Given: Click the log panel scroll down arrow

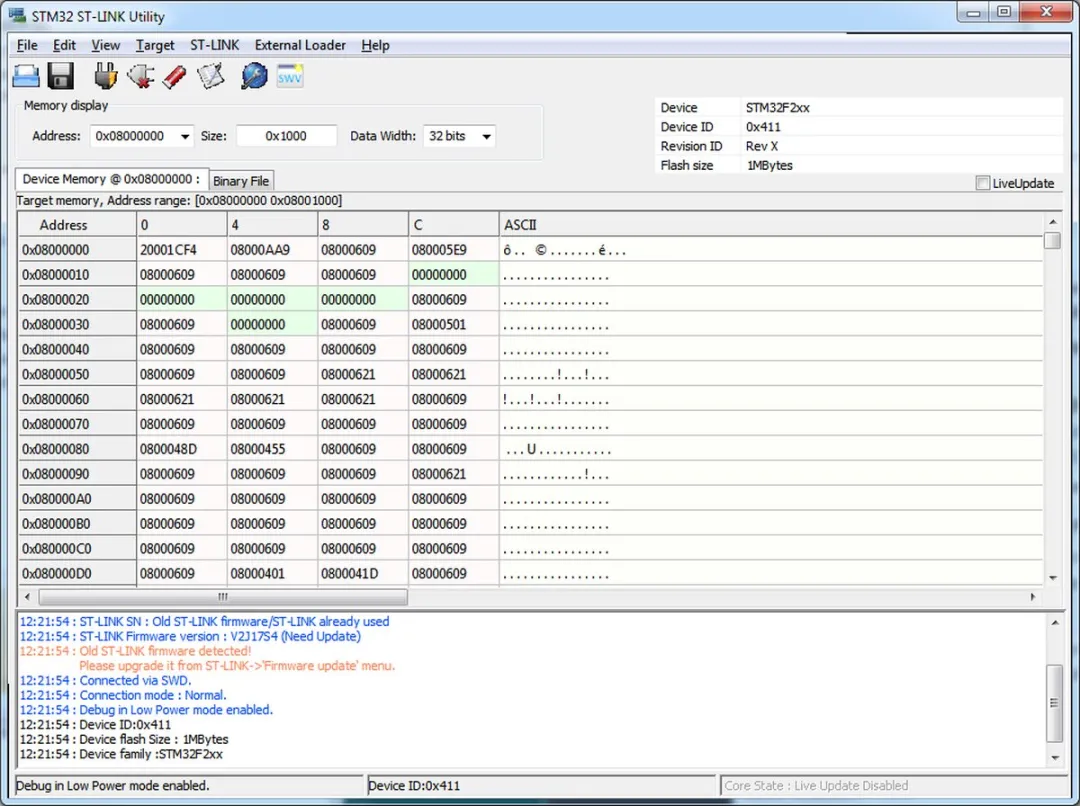Looking at the screenshot, I should point(1054,758).
